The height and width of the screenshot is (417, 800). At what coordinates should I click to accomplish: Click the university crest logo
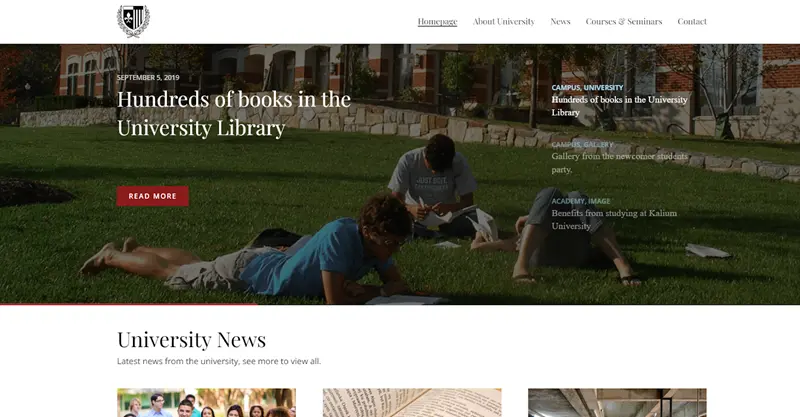(x=133, y=21)
